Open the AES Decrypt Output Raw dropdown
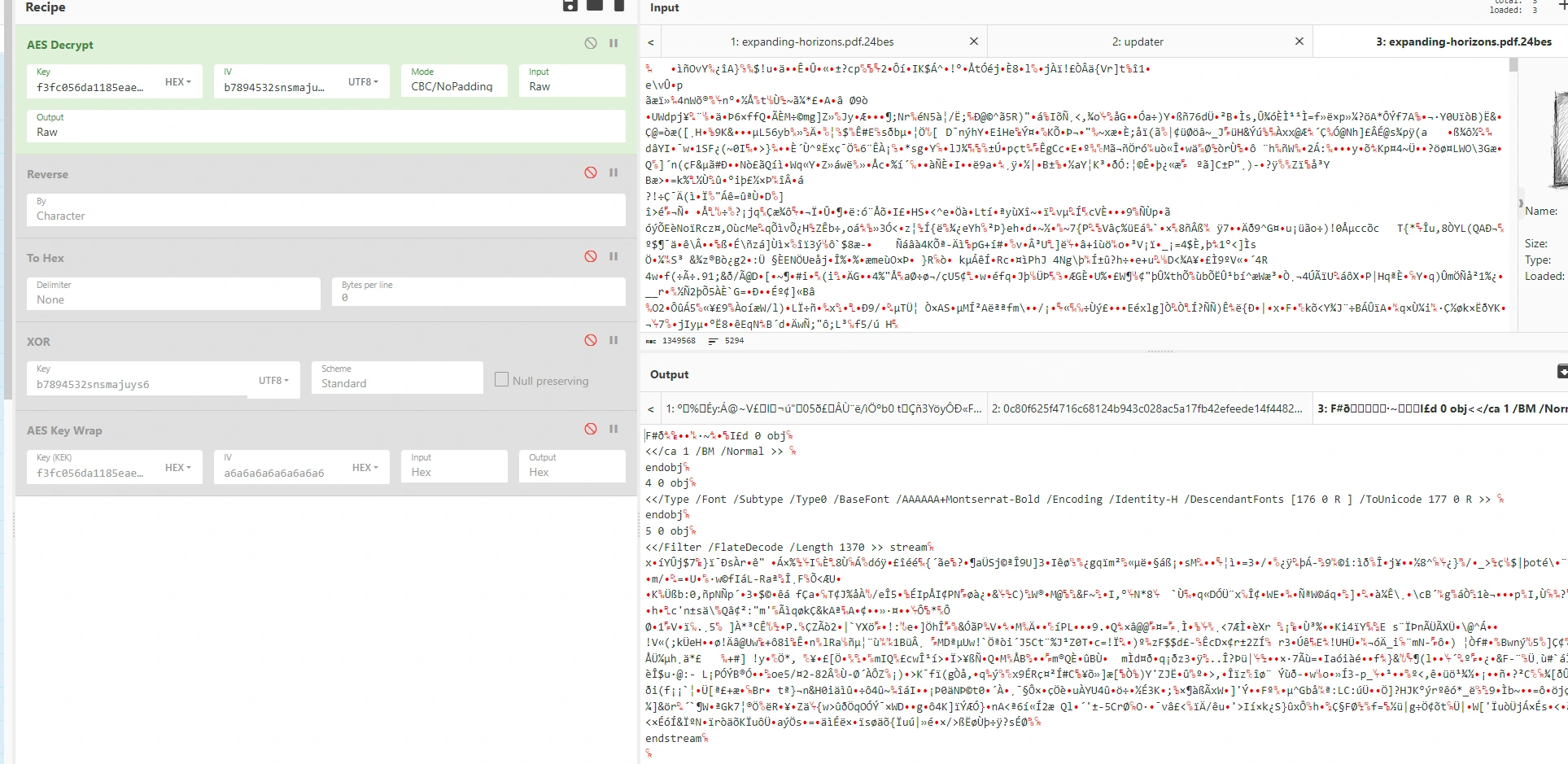1568x764 pixels. coord(326,126)
